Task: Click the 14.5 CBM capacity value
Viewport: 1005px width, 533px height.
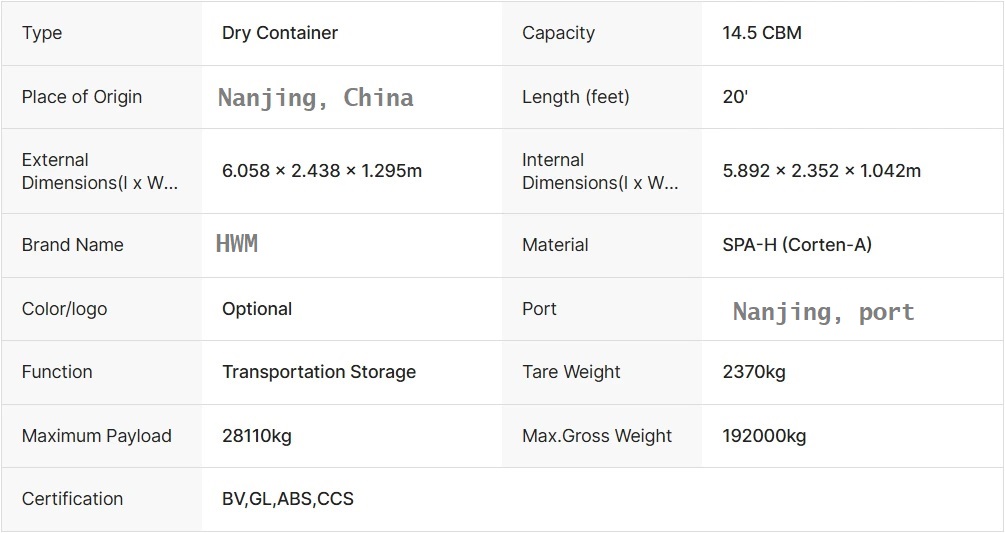Action: (x=762, y=33)
